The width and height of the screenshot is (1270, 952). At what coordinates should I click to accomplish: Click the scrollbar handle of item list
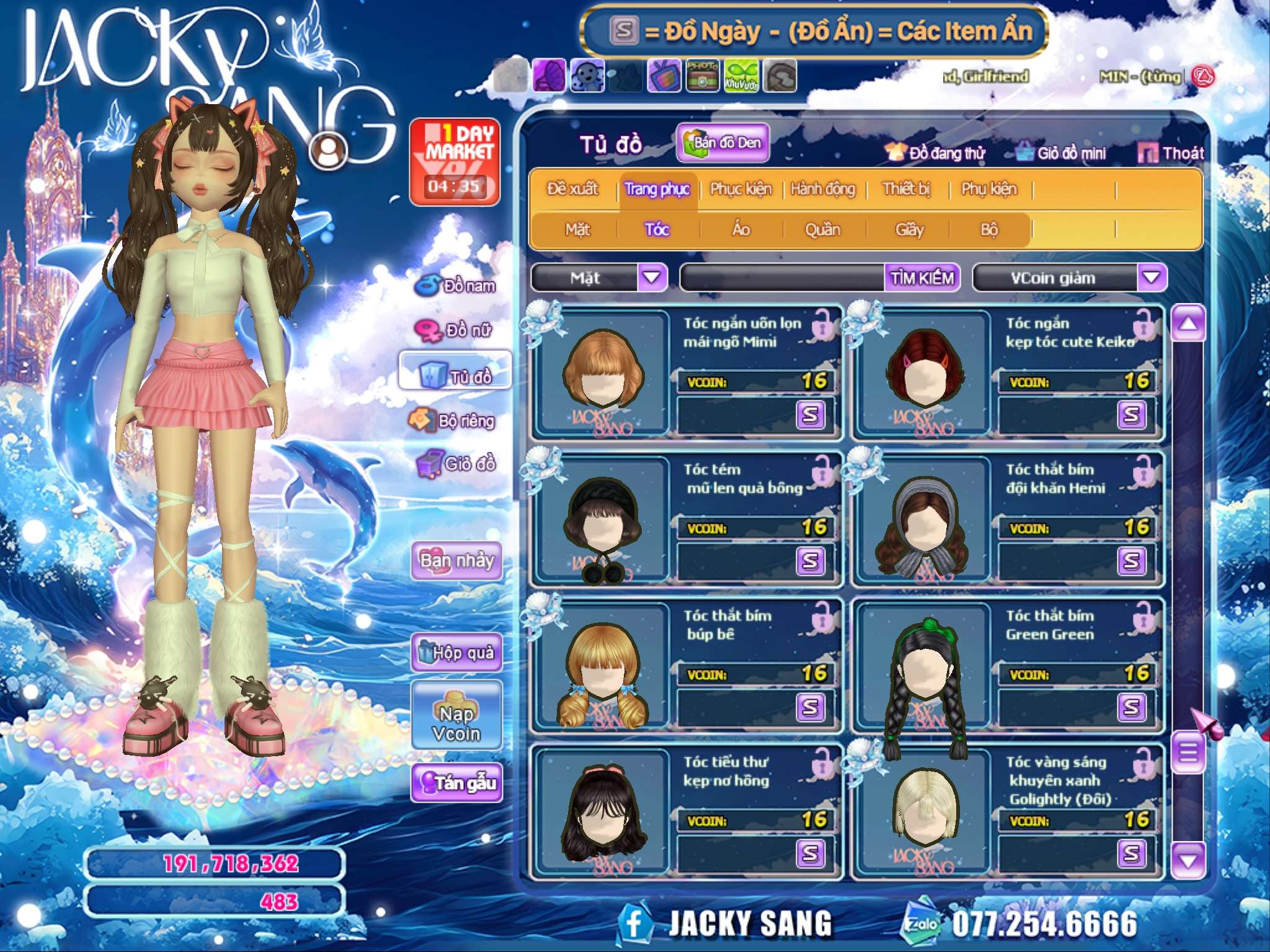(1188, 752)
